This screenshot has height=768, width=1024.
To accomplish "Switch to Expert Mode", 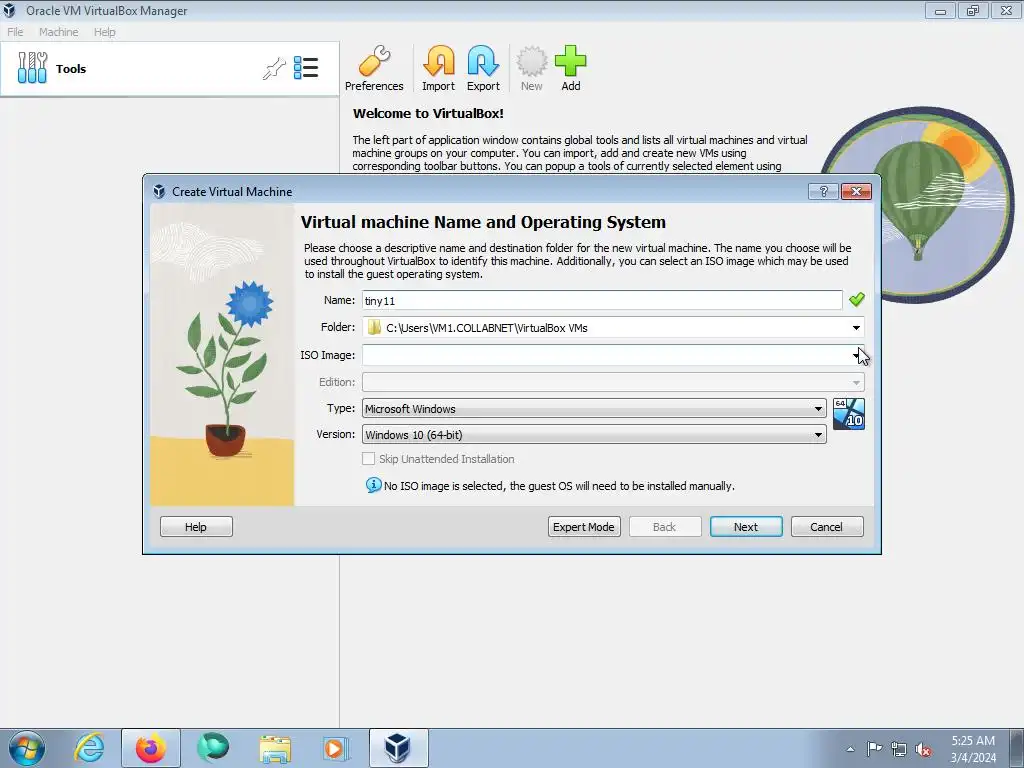I will point(584,526).
